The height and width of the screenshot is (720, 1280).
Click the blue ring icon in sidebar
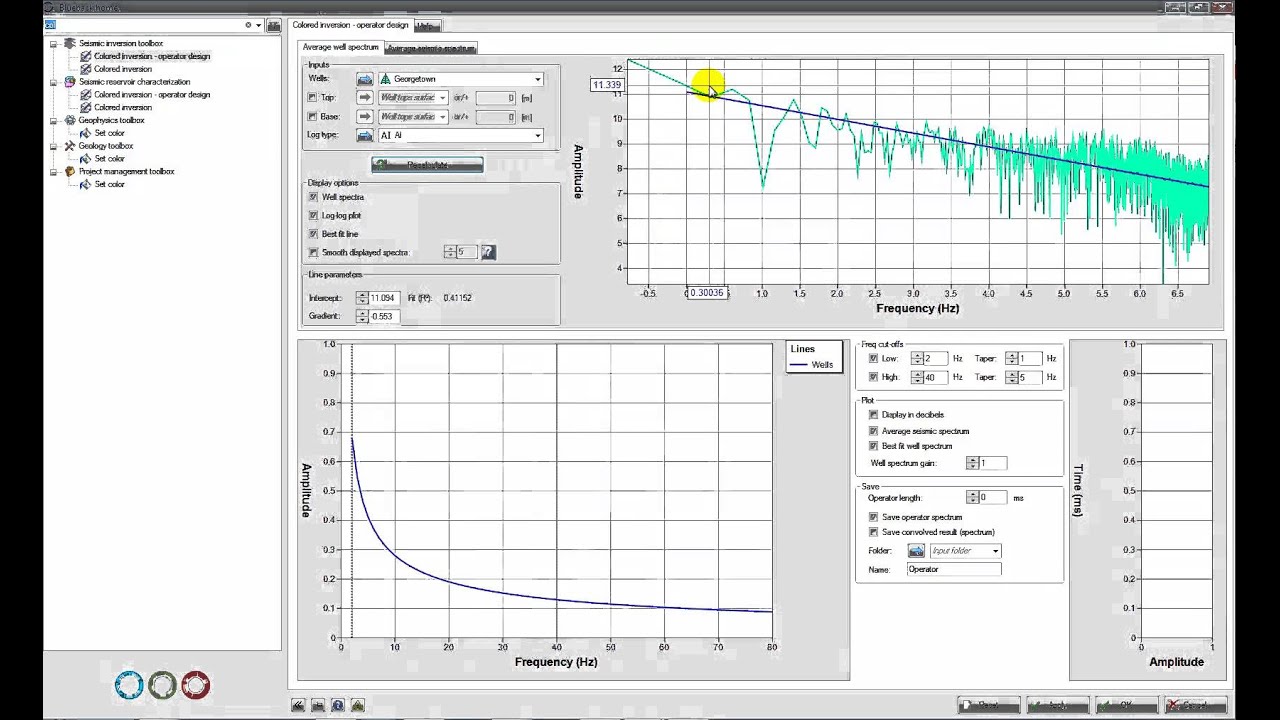coord(129,685)
